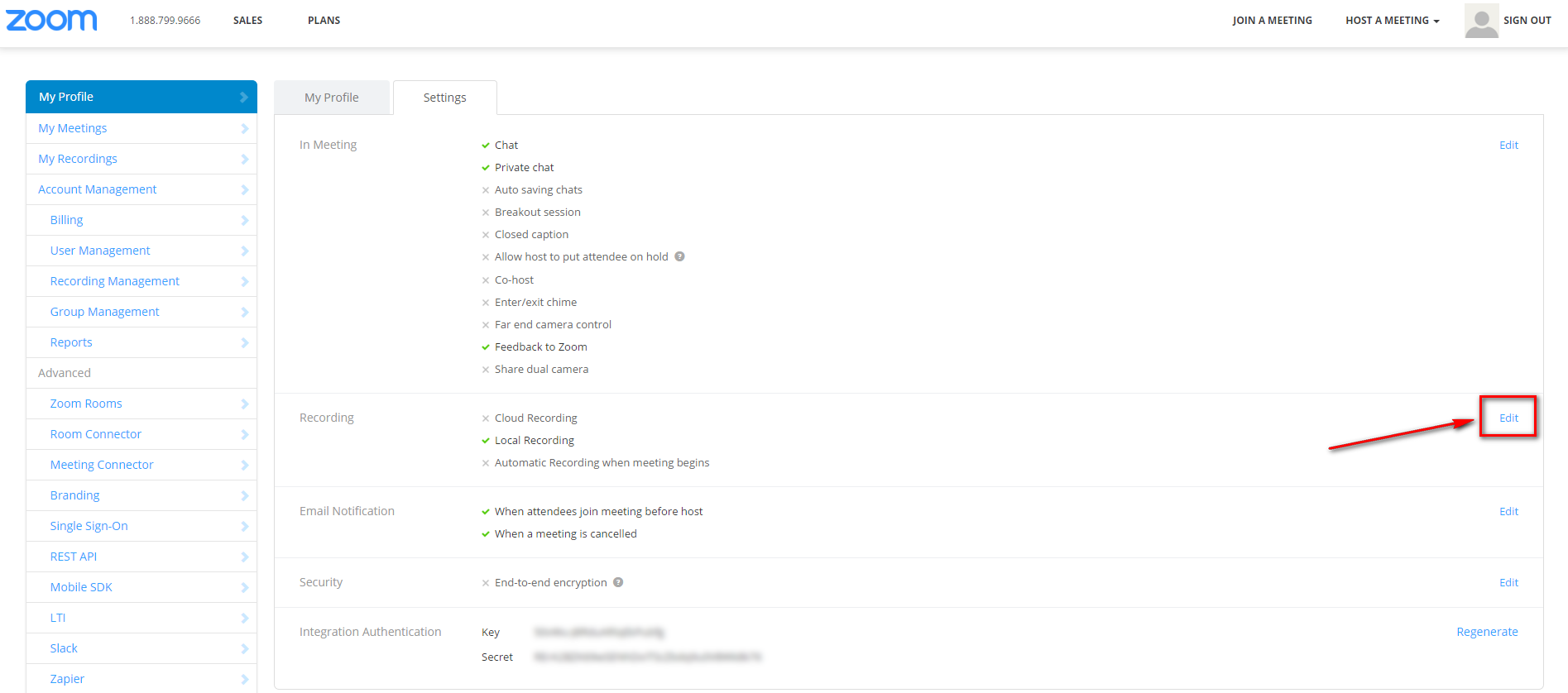Click the x mark beside Closed caption
The height and width of the screenshot is (693, 1568).
tap(486, 235)
